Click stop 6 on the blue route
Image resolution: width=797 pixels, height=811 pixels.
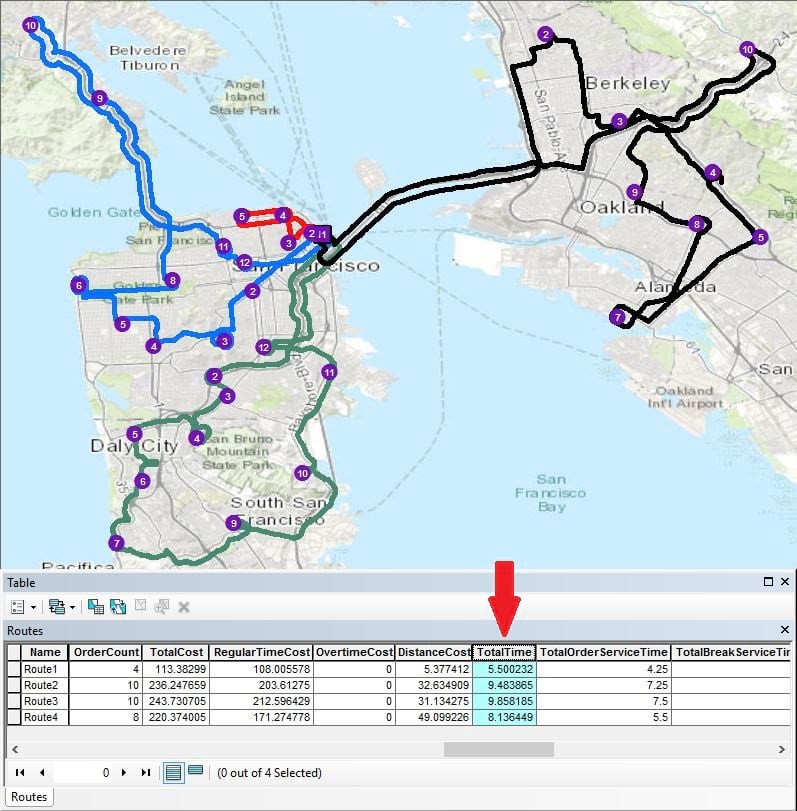pos(79,285)
